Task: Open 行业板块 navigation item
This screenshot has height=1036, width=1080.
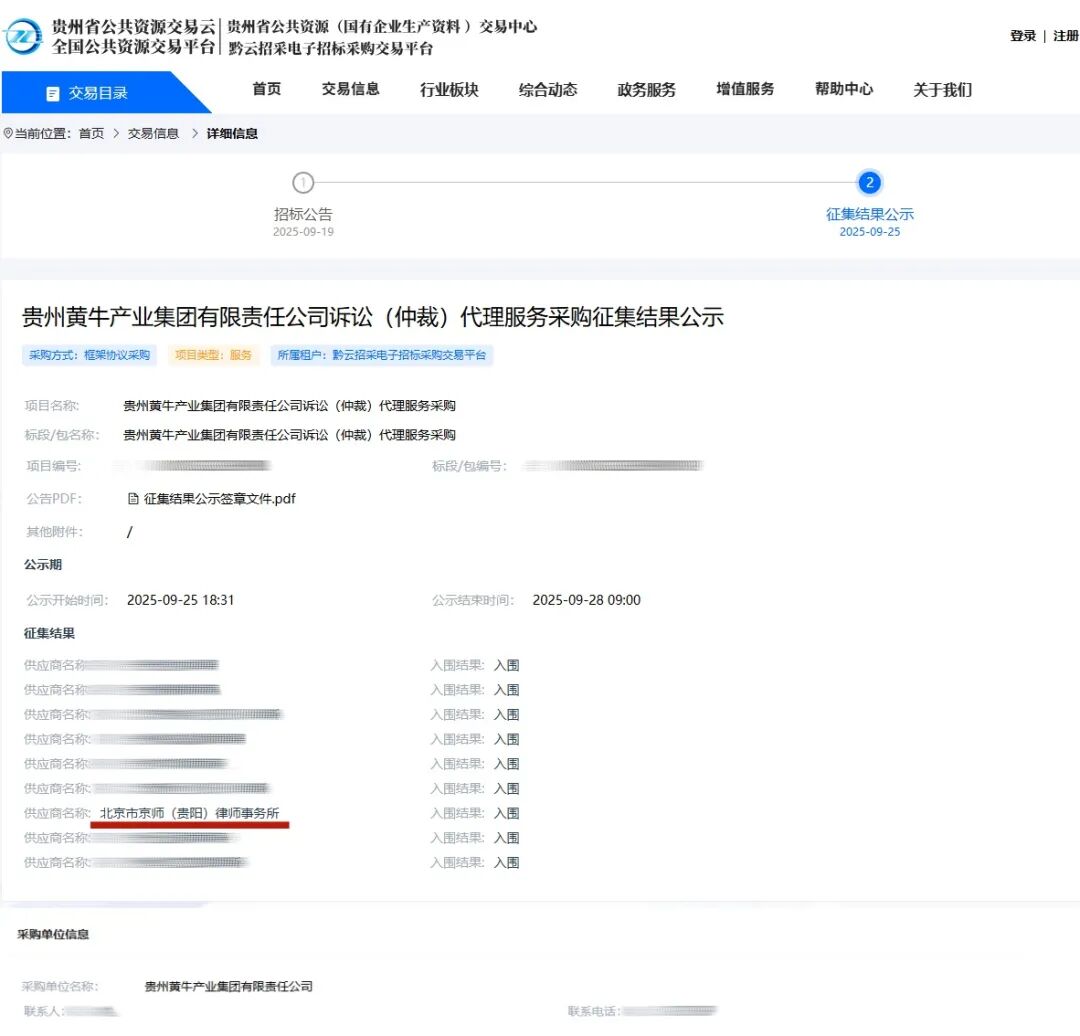Action: (449, 89)
